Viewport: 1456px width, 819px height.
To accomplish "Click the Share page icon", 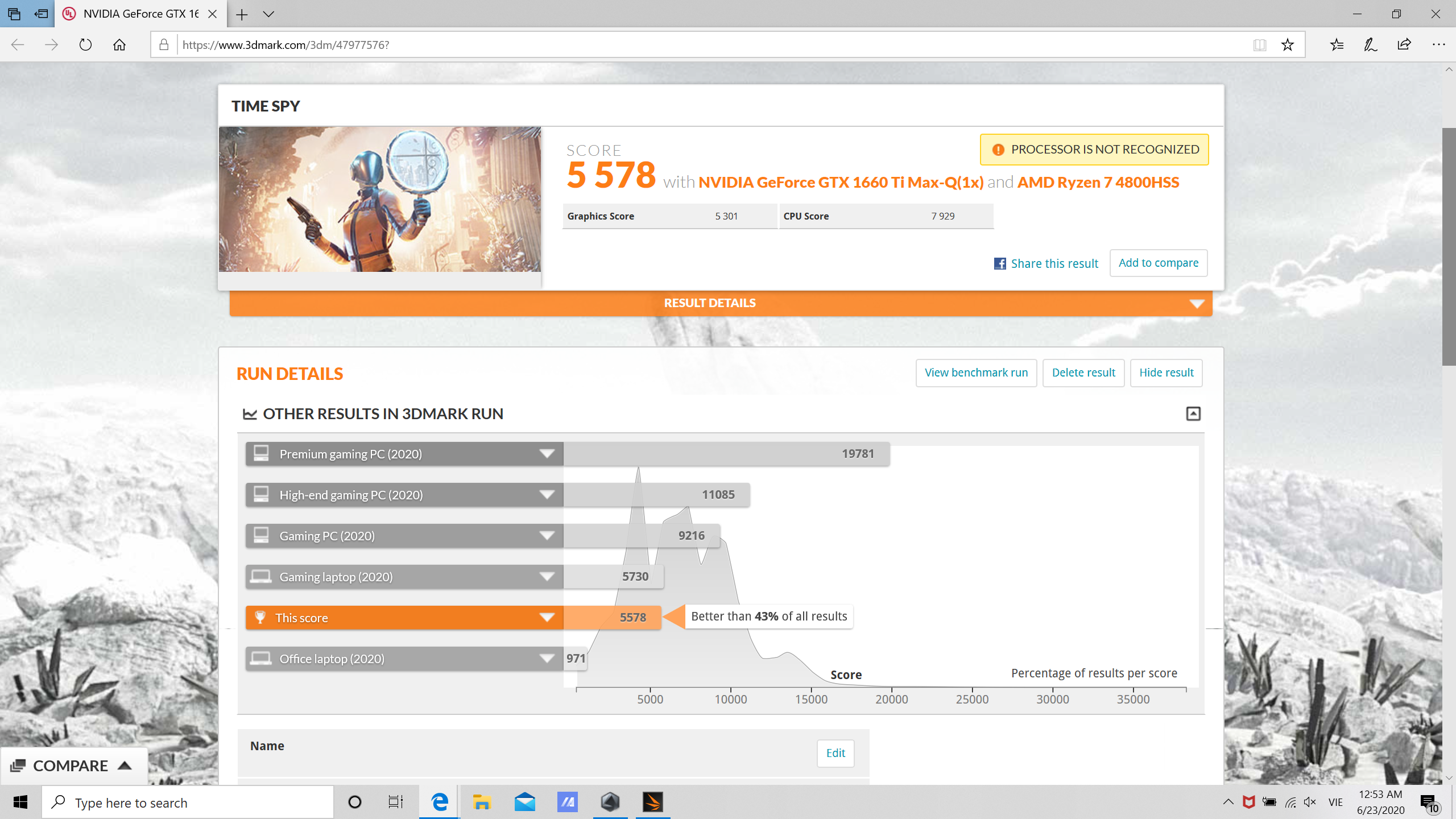I will pyautogui.click(x=1404, y=45).
